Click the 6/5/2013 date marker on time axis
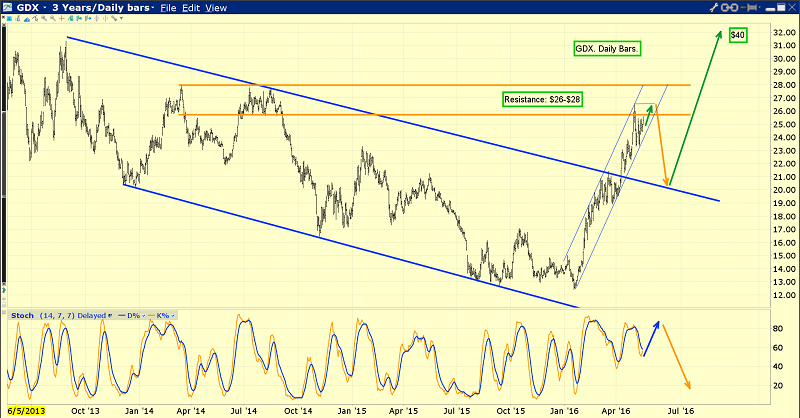The image size is (800, 418). (x=25, y=410)
